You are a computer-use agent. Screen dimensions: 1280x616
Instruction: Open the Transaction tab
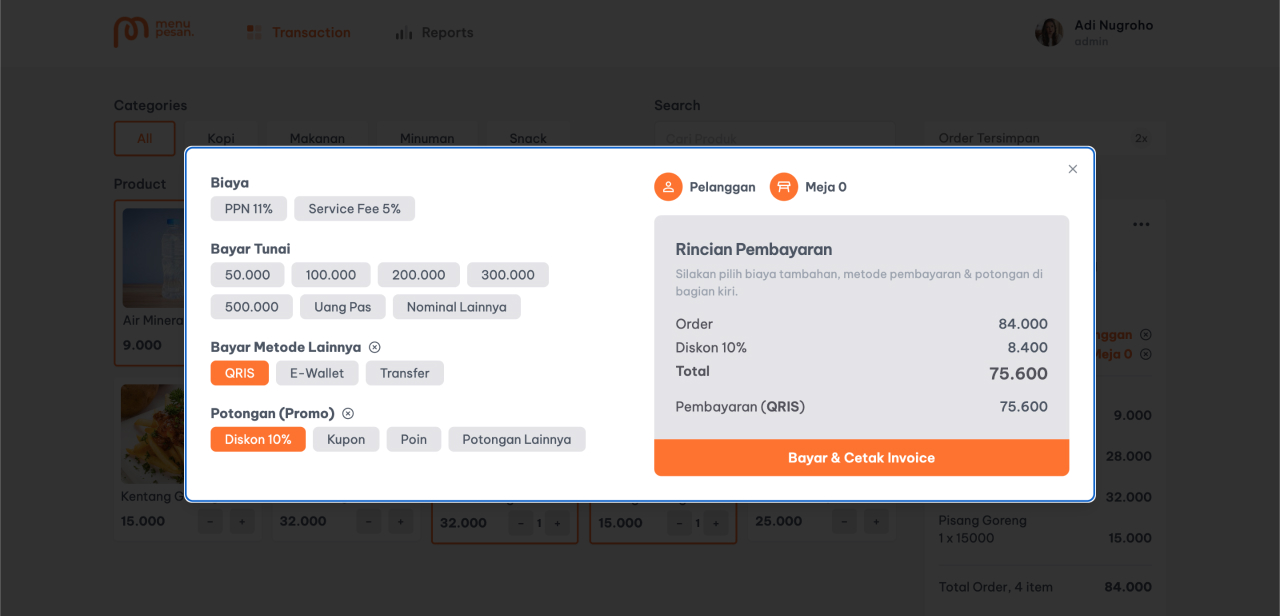pyautogui.click(x=299, y=32)
